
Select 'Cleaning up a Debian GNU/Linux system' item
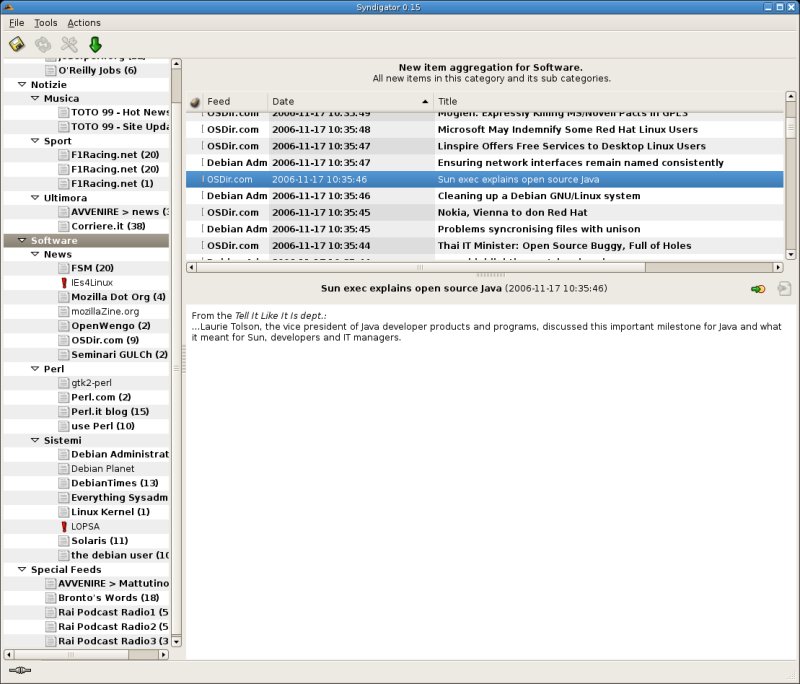coord(485,196)
